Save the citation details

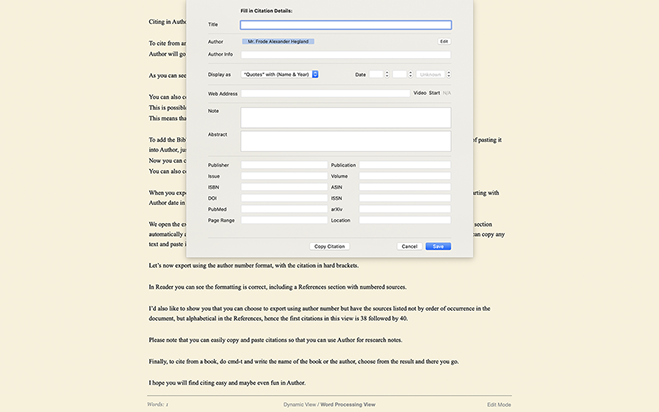[438, 245]
